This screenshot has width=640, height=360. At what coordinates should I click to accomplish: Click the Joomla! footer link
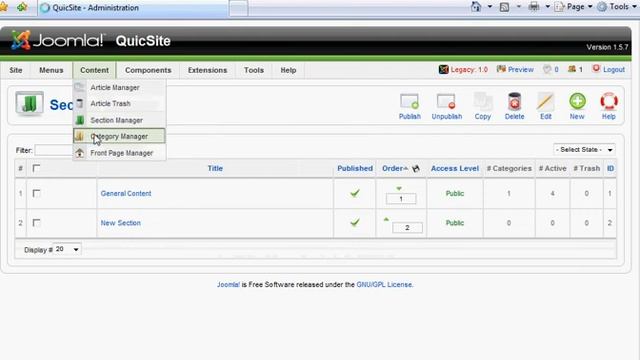point(228,284)
